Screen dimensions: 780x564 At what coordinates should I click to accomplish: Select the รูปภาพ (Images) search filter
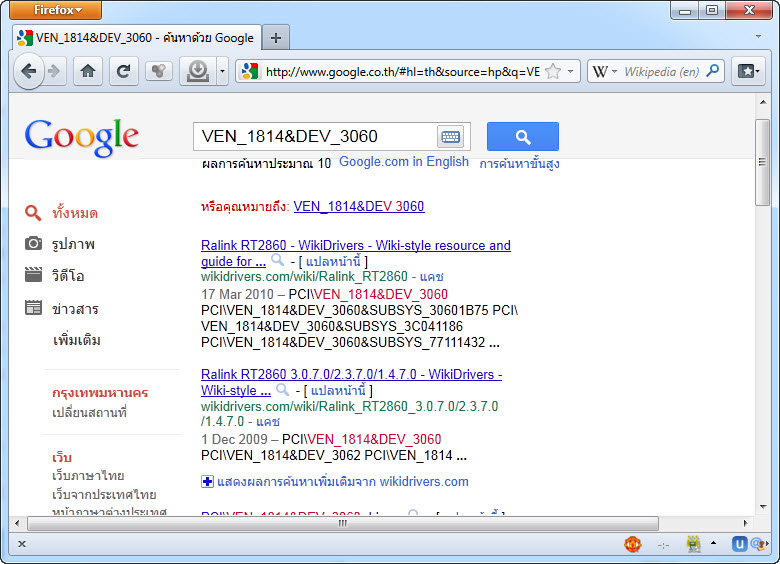click(x=73, y=244)
